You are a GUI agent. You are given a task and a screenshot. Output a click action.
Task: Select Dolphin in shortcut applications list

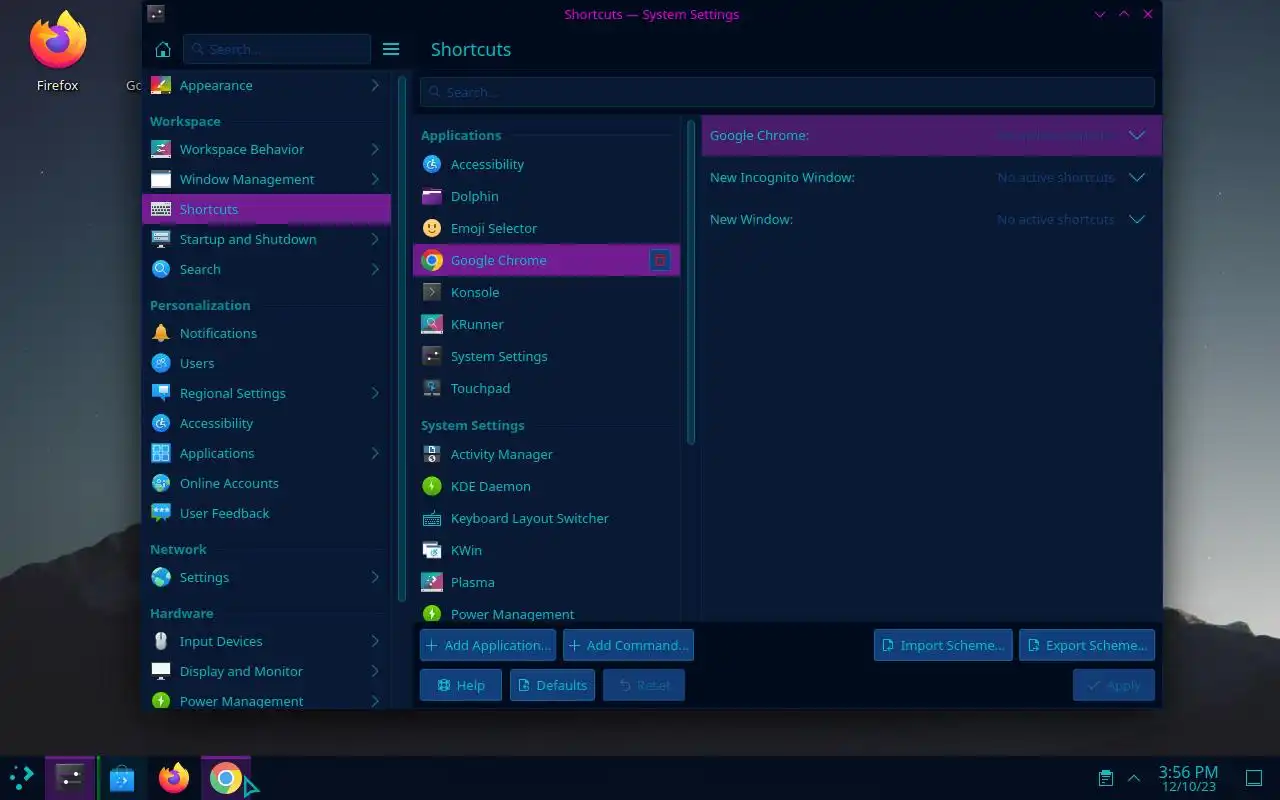[546, 196]
